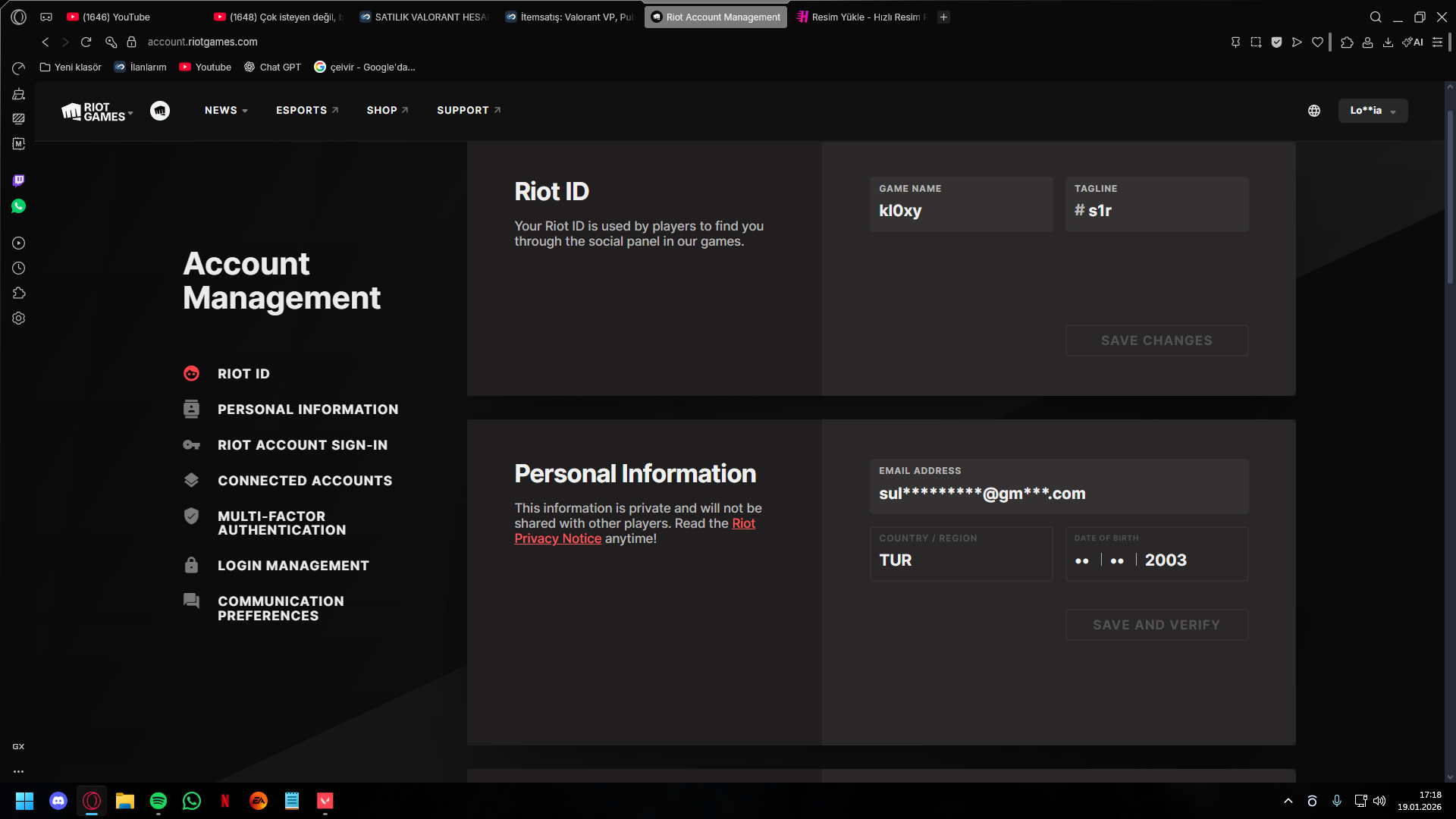The image size is (1456, 819).
Task: Open the SUPPORT nav link
Action: coord(469,111)
